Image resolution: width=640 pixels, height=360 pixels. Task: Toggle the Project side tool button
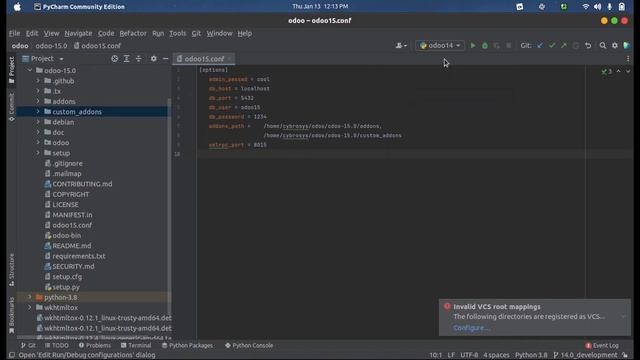11,70
